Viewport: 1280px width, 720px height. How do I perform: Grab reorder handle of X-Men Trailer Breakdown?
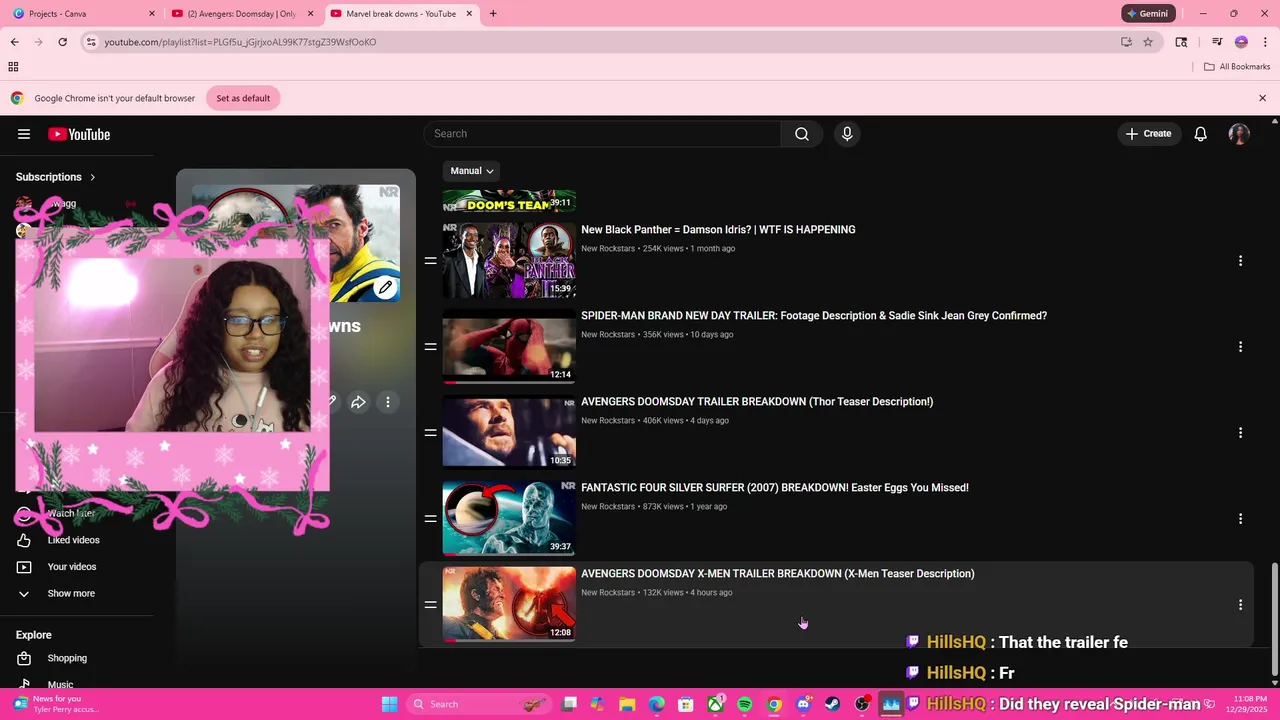point(430,605)
